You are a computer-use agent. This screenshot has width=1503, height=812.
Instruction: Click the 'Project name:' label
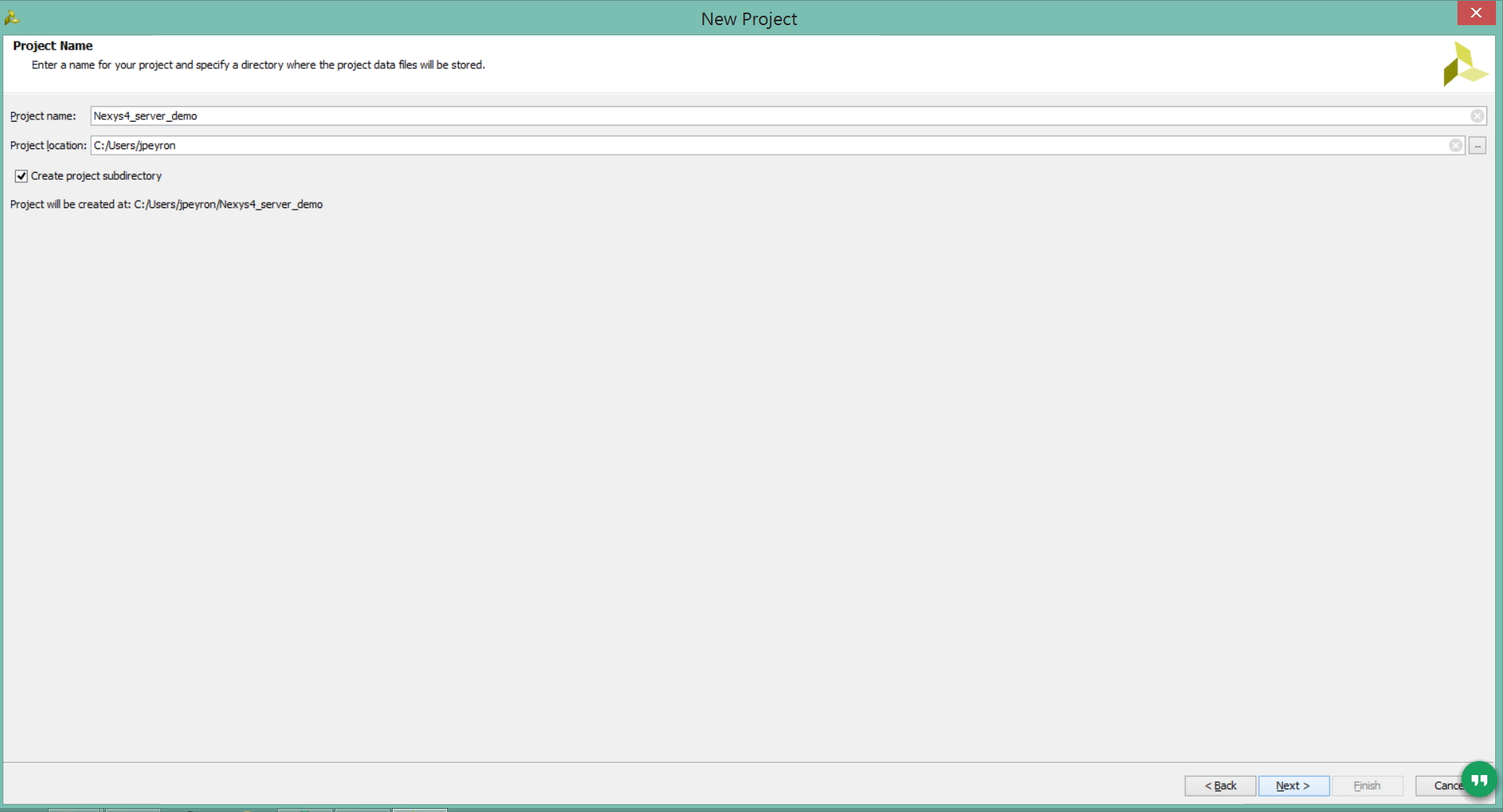pyautogui.click(x=43, y=116)
